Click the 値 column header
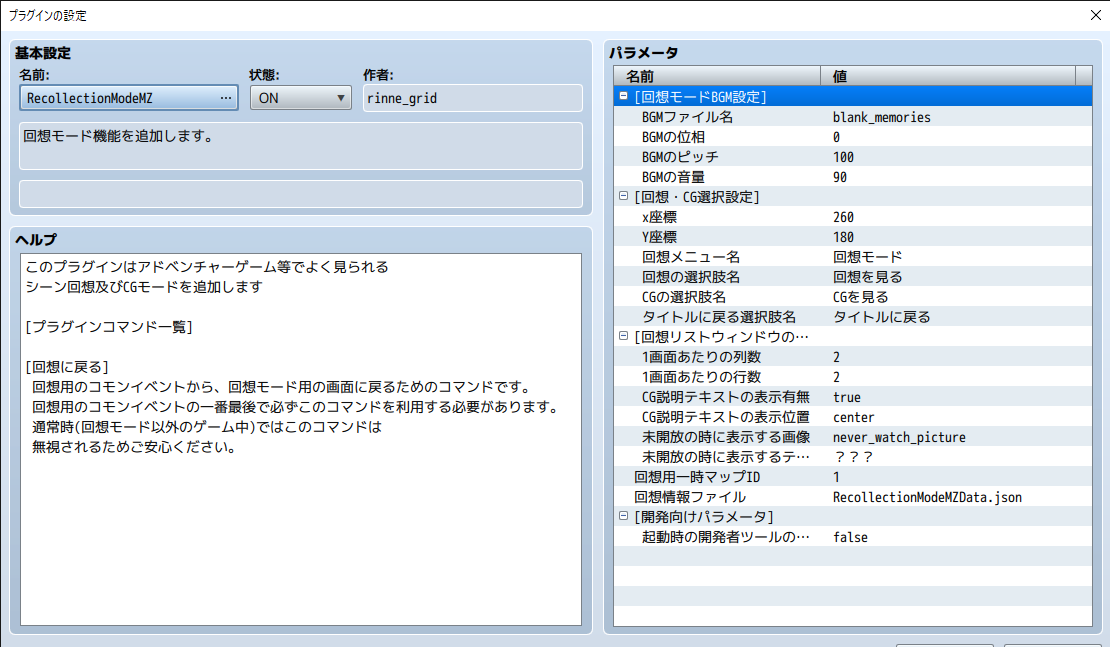The width and height of the screenshot is (1110, 647). click(950, 75)
